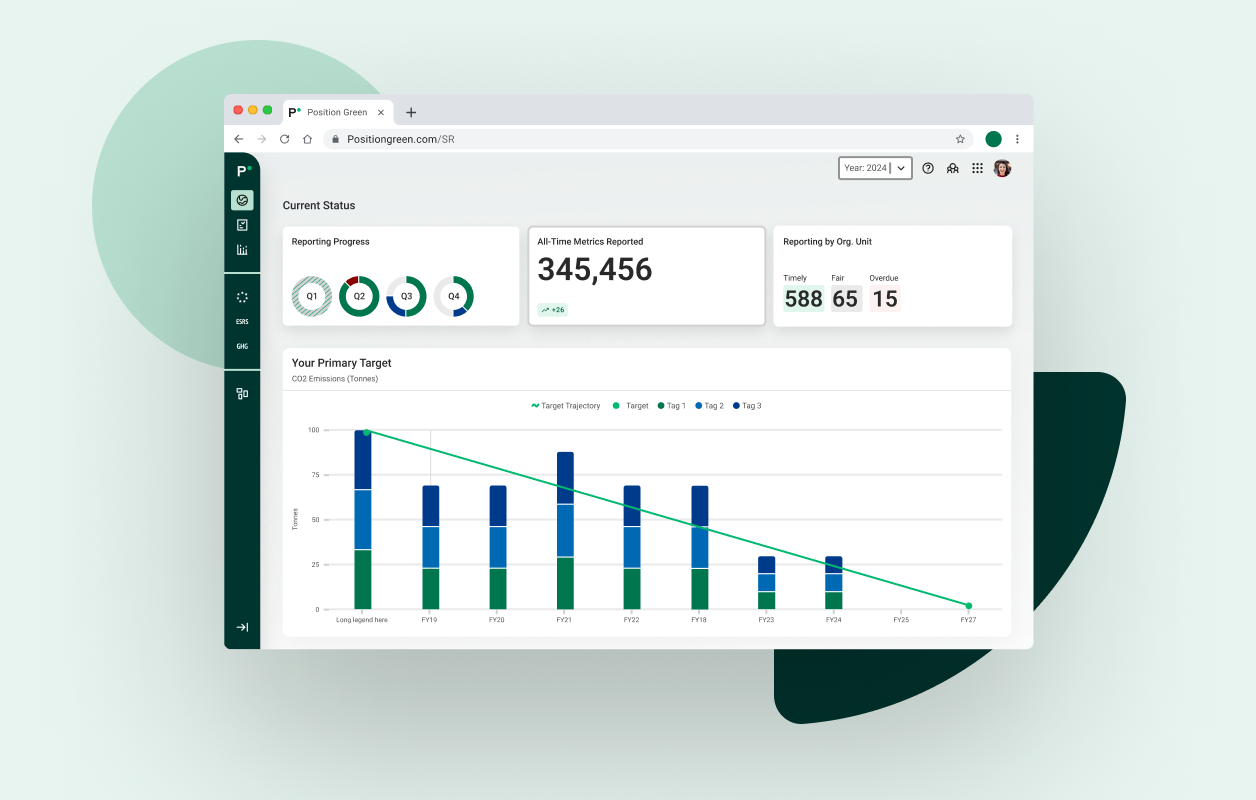1256x800 pixels.
Task: Collapse the sidebar with the arrow icon
Action: (241, 627)
